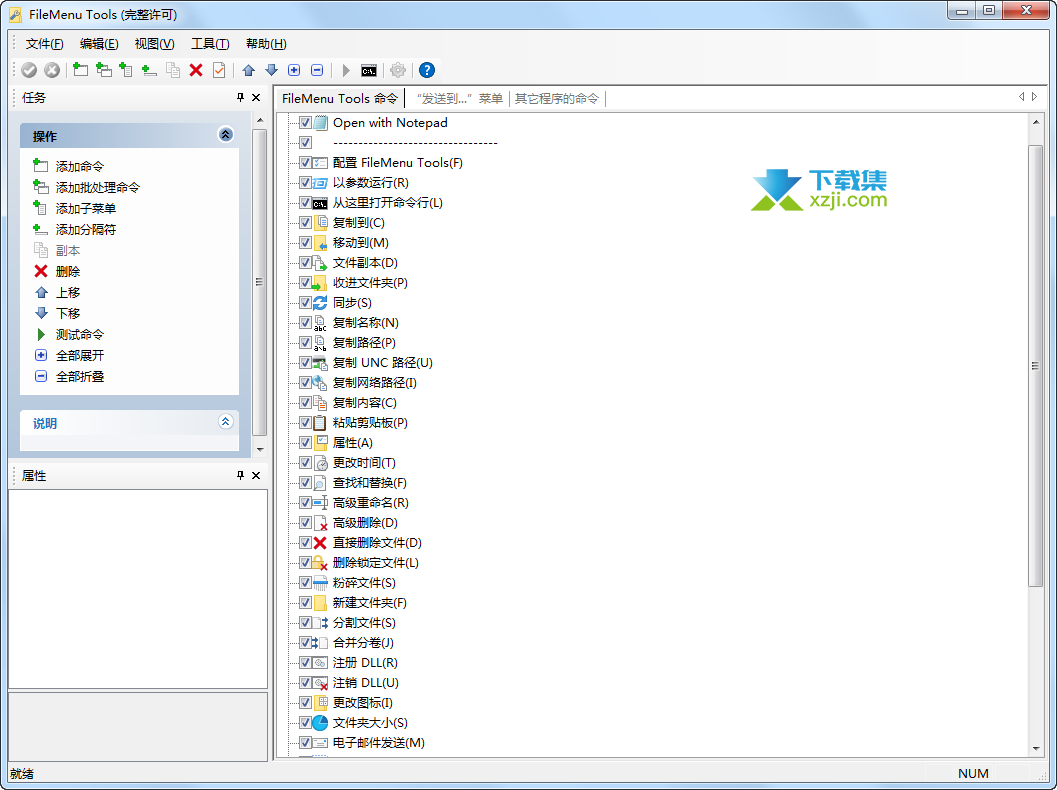
Task: Click the command list's scroll-up arrow
Action: tap(1036, 122)
